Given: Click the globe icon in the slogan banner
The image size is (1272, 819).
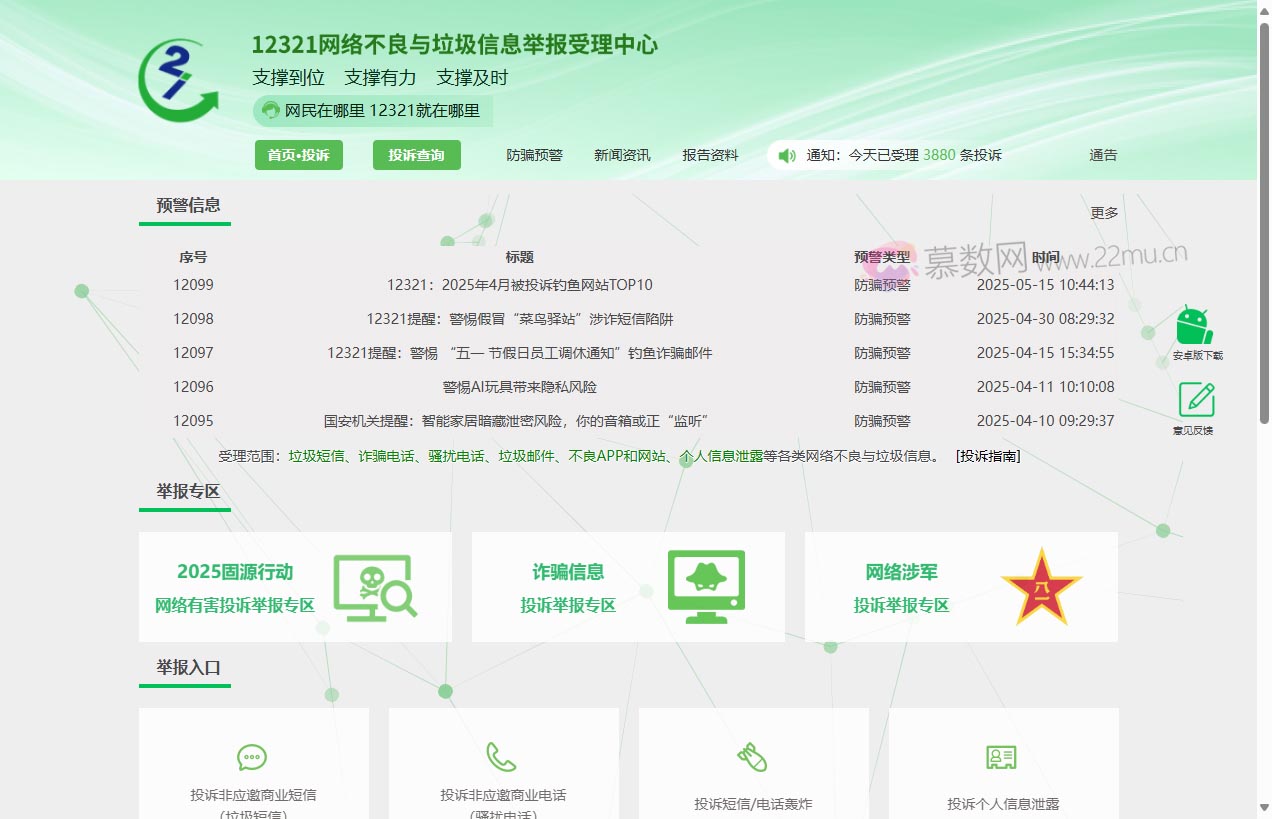Looking at the screenshot, I should tap(271, 110).
